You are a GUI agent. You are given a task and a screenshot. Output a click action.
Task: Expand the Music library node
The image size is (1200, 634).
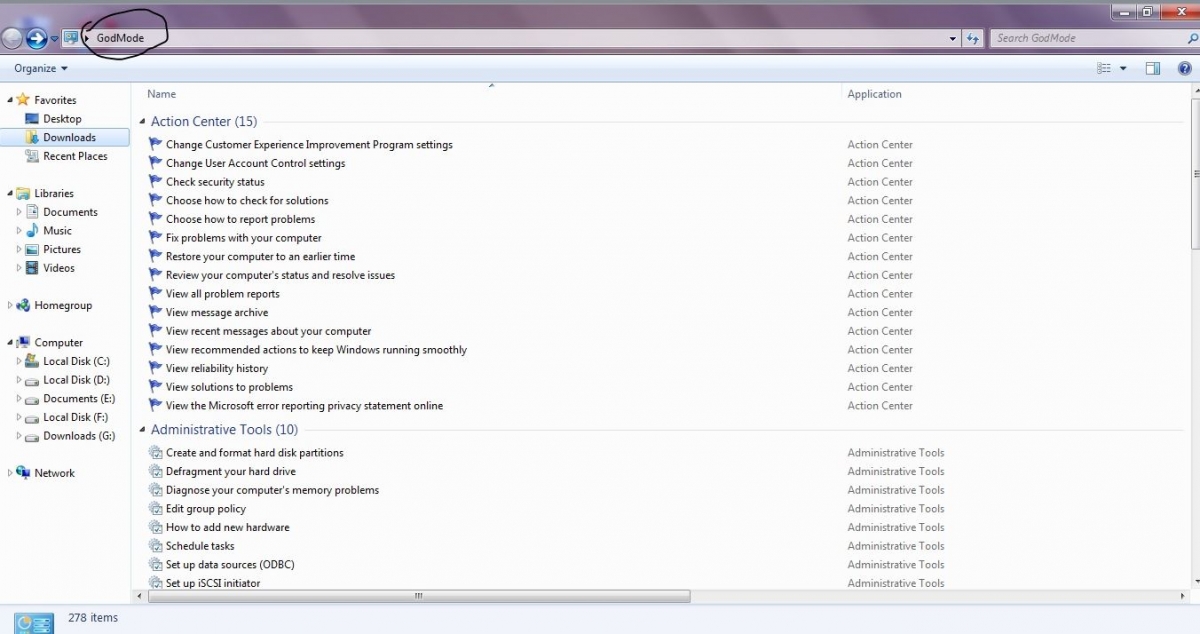click(19, 231)
